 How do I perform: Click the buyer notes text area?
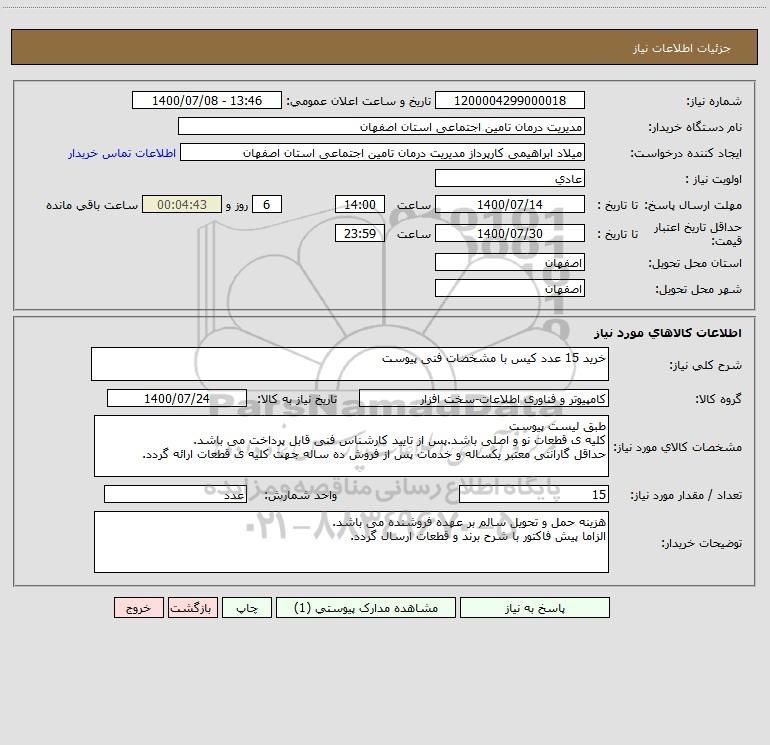[351, 542]
